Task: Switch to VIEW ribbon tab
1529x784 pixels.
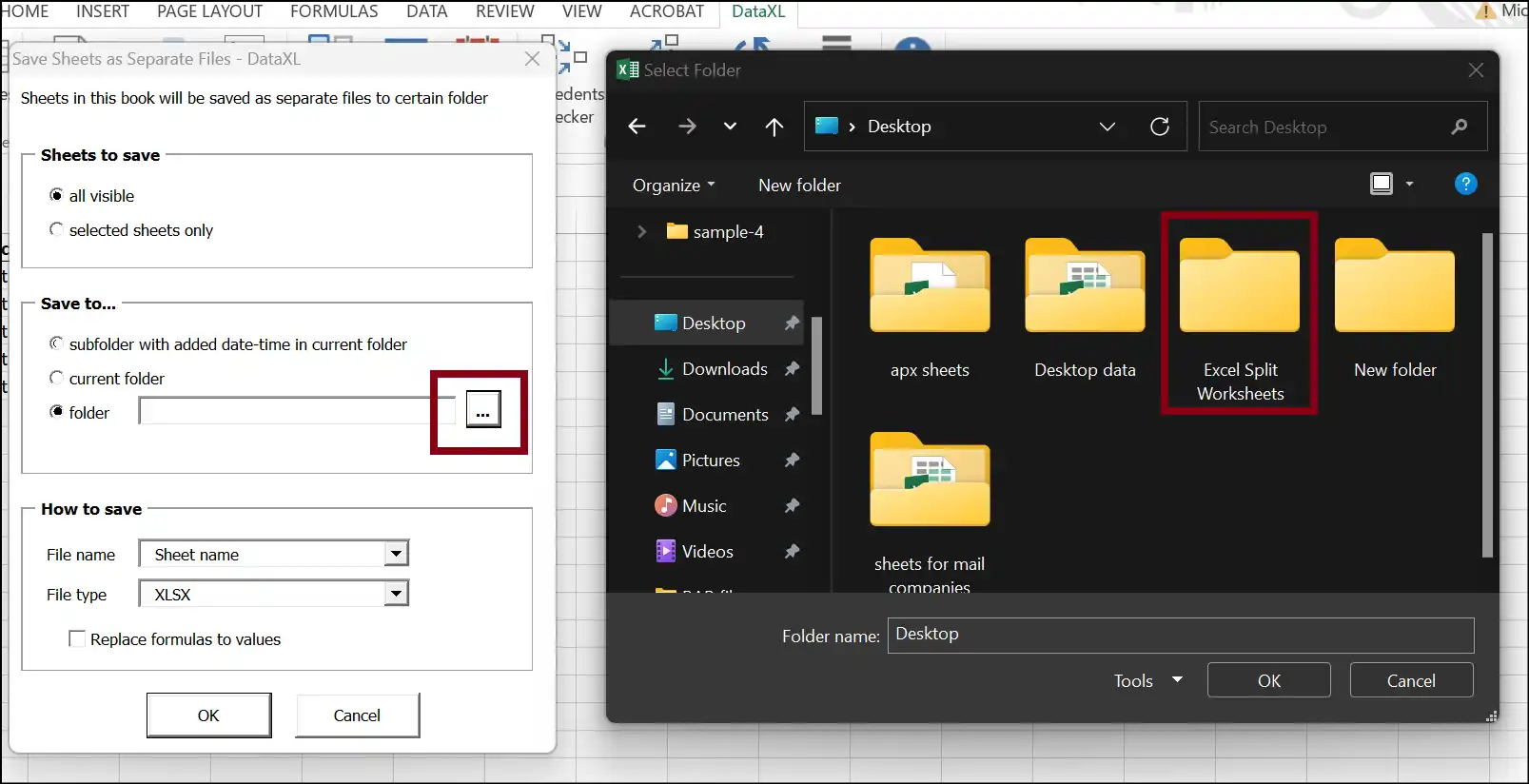Action: point(581,11)
